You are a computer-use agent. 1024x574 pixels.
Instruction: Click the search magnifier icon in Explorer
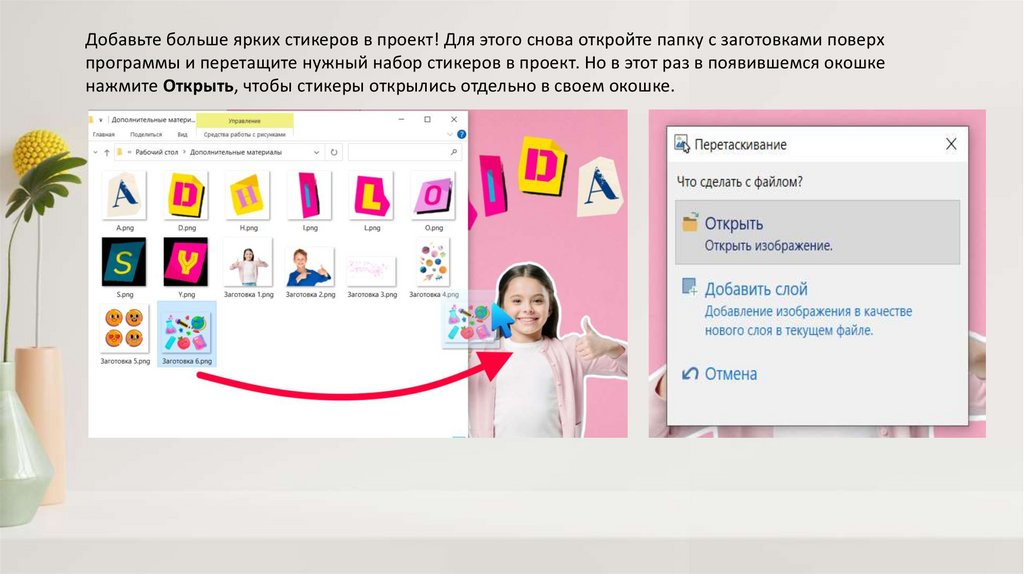coord(454,152)
